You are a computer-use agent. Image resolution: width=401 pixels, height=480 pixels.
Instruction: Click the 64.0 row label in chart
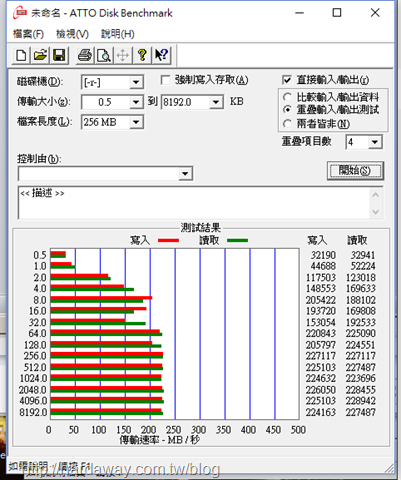click(37, 334)
